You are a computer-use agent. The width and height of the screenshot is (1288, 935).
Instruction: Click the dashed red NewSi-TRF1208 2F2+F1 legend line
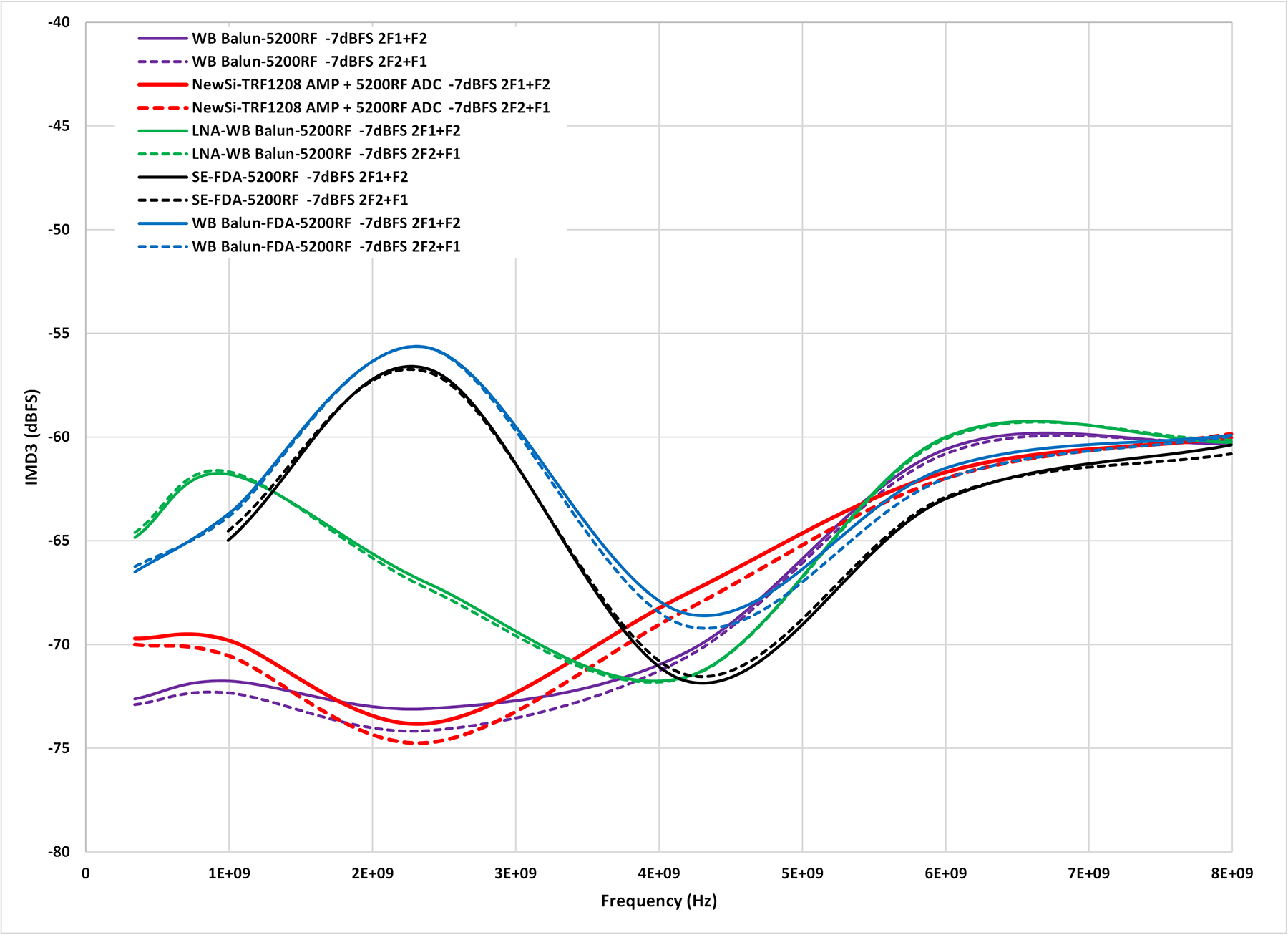coord(162,108)
